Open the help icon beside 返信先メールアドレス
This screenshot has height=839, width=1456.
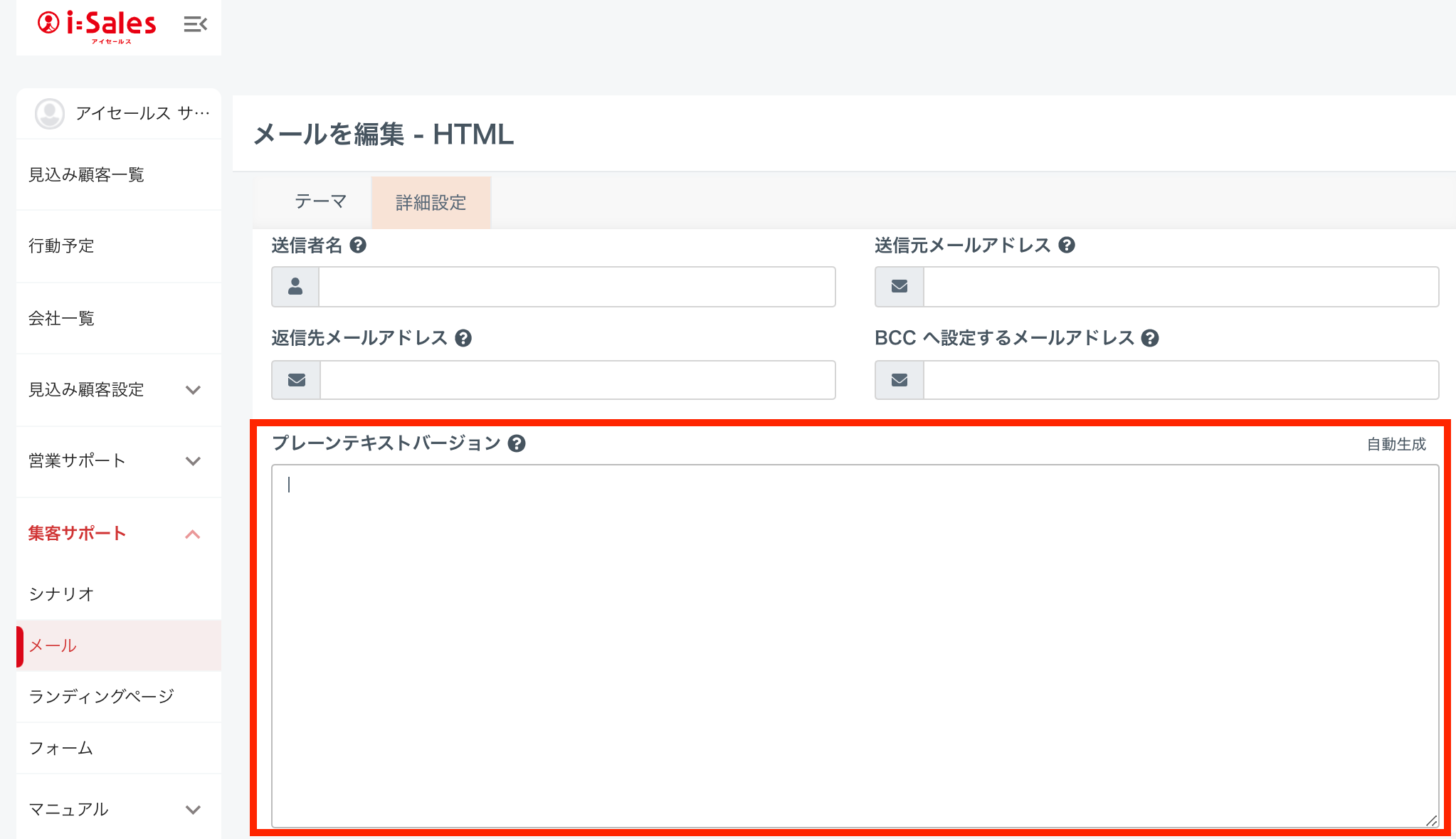coord(463,338)
